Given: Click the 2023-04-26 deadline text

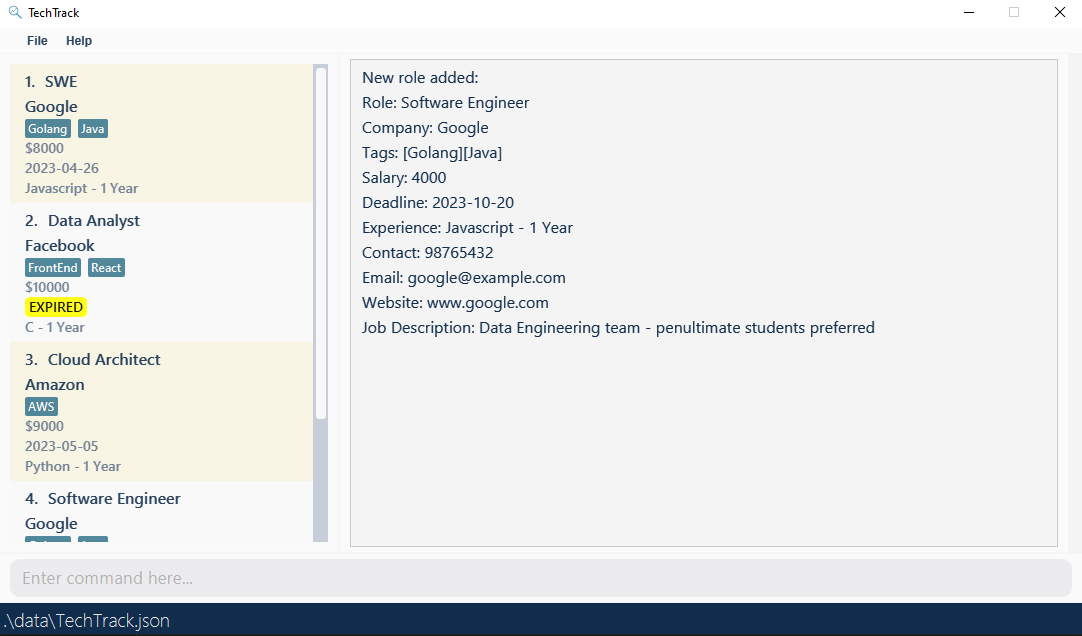Looking at the screenshot, I should (62, 168).
